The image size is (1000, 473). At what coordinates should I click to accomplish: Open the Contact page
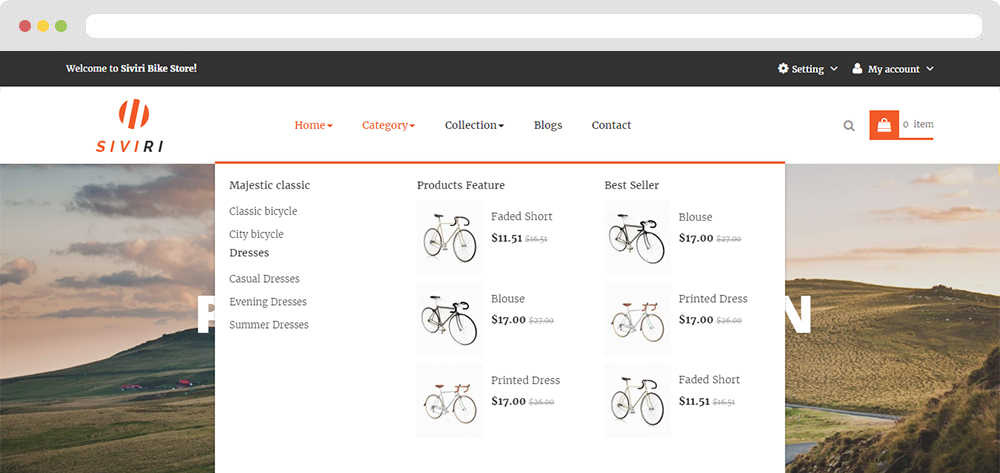coord(611,126)
